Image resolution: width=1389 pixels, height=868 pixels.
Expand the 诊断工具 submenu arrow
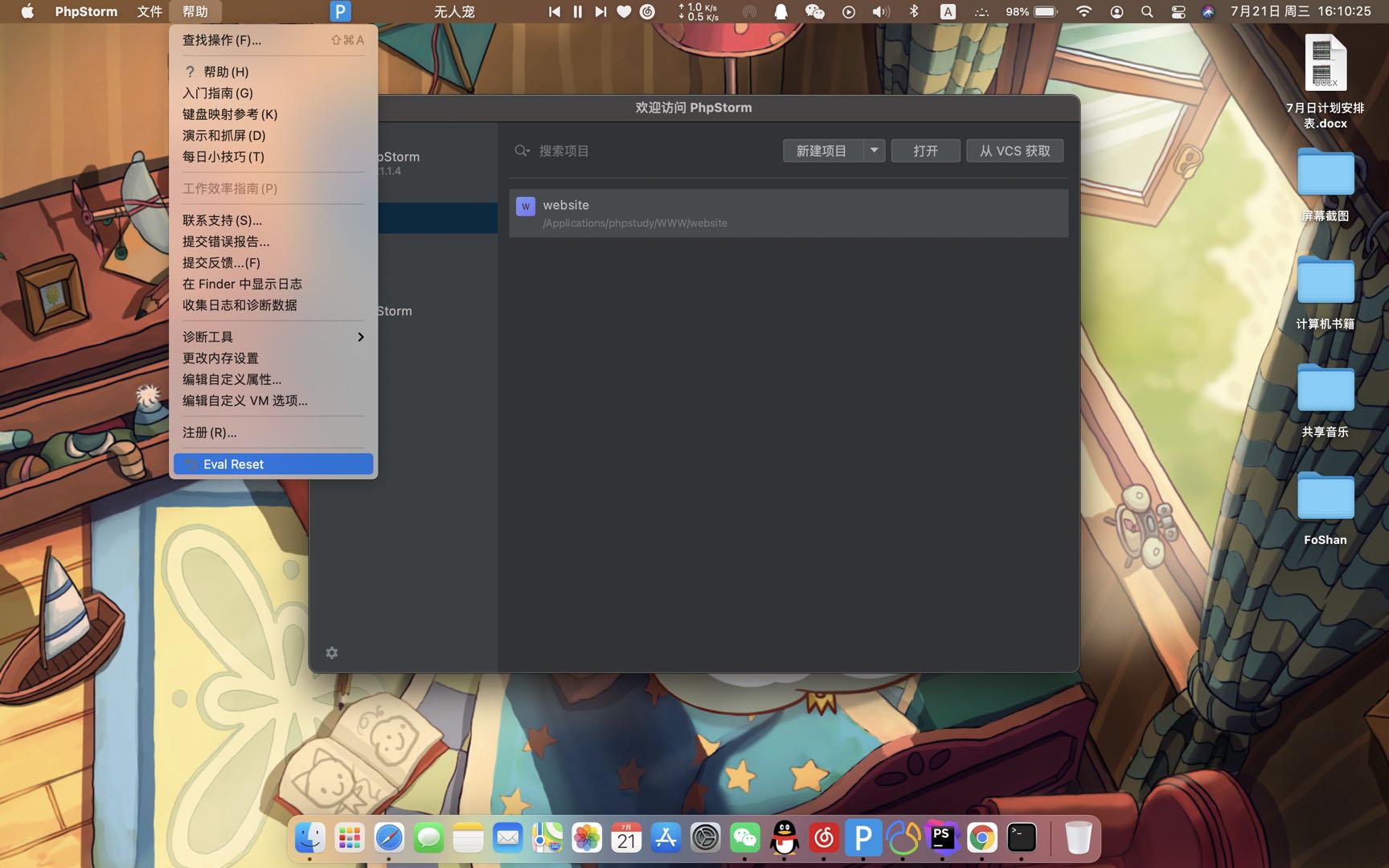[x=360, y=337]
